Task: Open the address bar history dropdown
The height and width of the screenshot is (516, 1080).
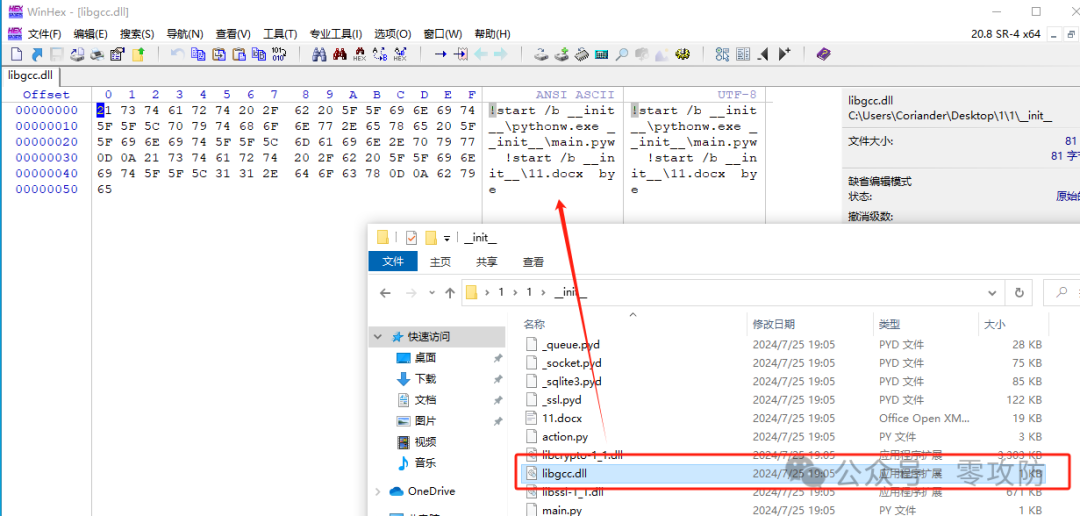Action: click(x=993, y=292)
